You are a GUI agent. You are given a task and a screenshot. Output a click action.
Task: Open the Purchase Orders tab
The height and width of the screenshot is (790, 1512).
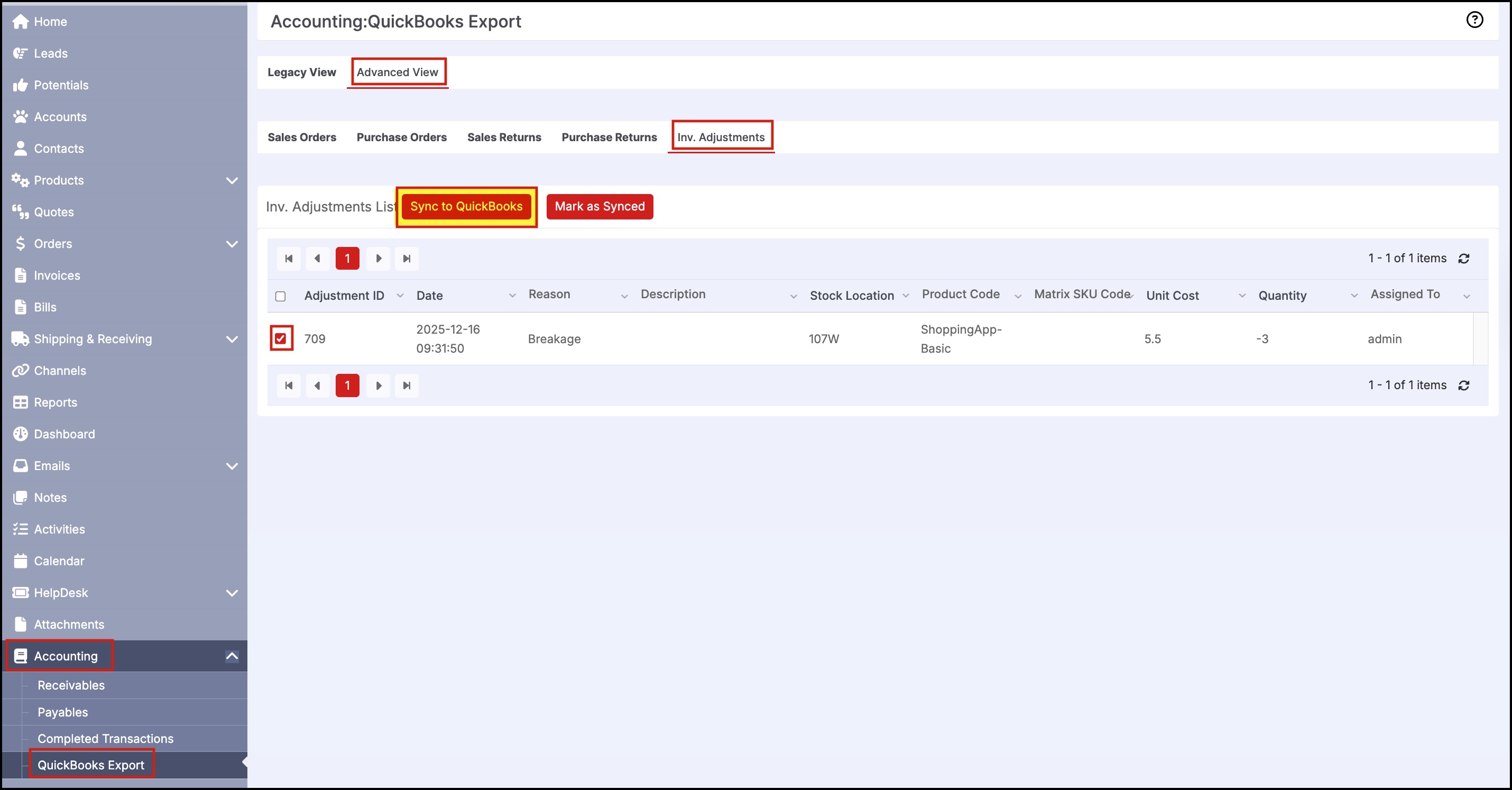401,137
